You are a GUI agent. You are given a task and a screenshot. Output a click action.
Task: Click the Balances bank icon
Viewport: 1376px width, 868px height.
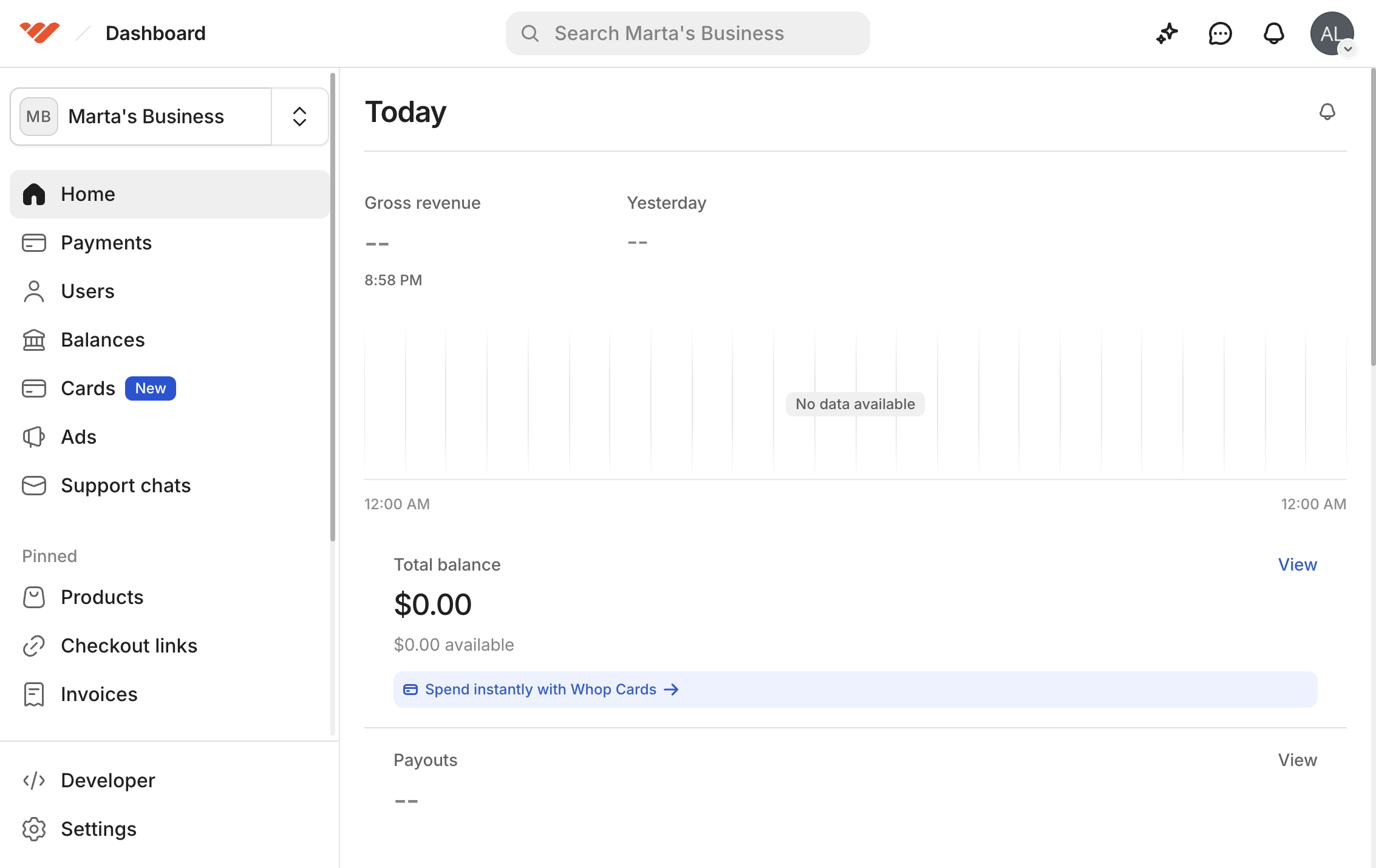(34, 340)
